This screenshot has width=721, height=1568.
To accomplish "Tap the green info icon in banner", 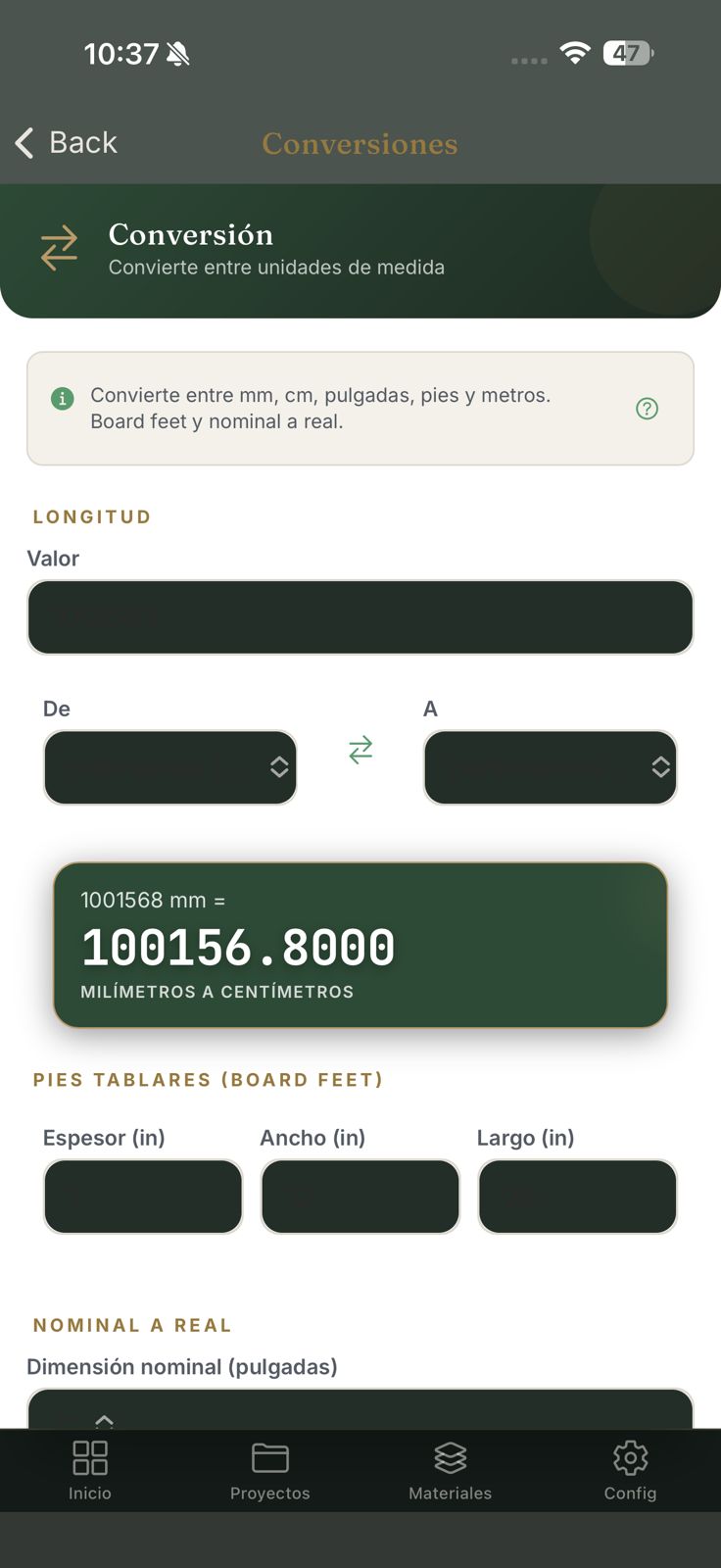I will click(62, 399).
